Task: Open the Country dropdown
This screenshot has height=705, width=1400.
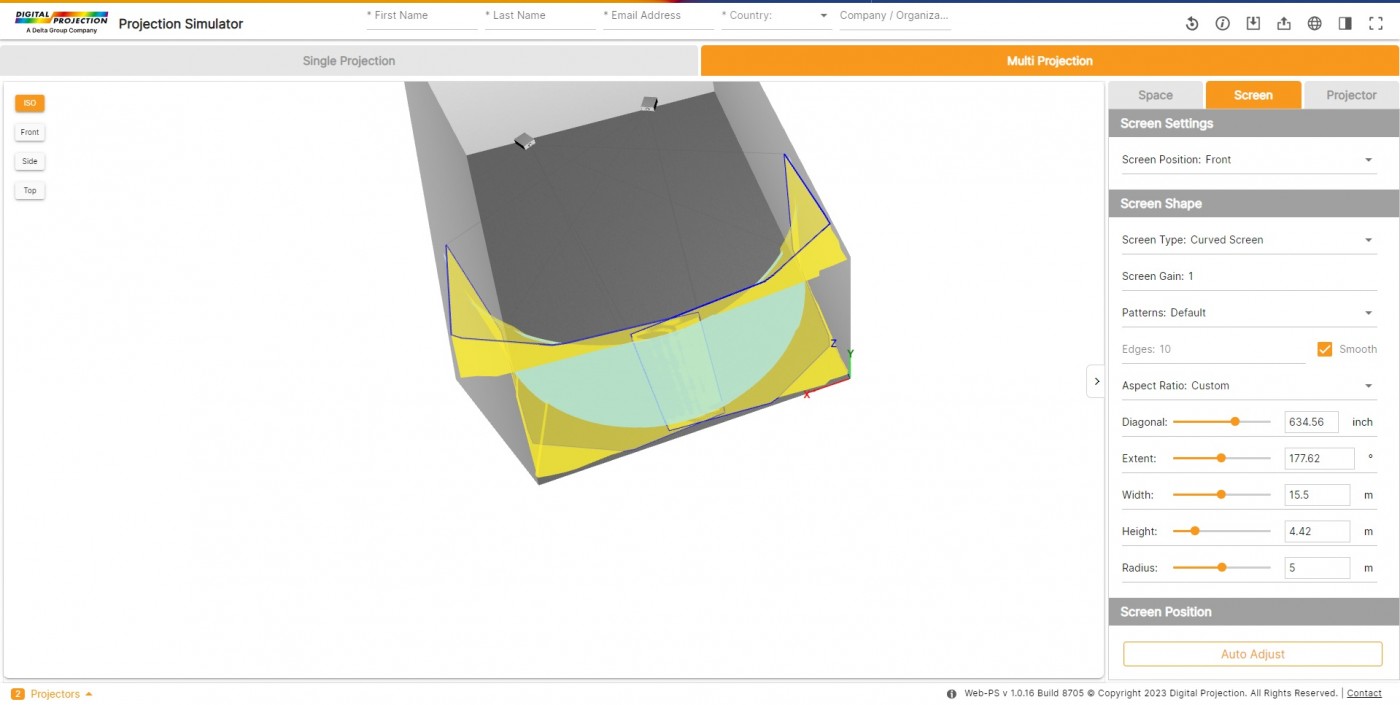Action: pos(776,16)
